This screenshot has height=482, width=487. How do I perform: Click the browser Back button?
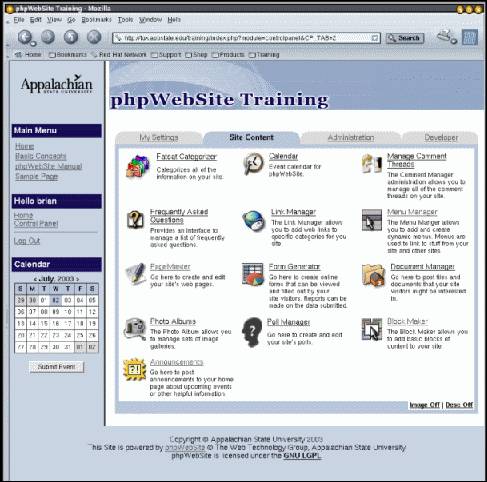pos(25,37)
